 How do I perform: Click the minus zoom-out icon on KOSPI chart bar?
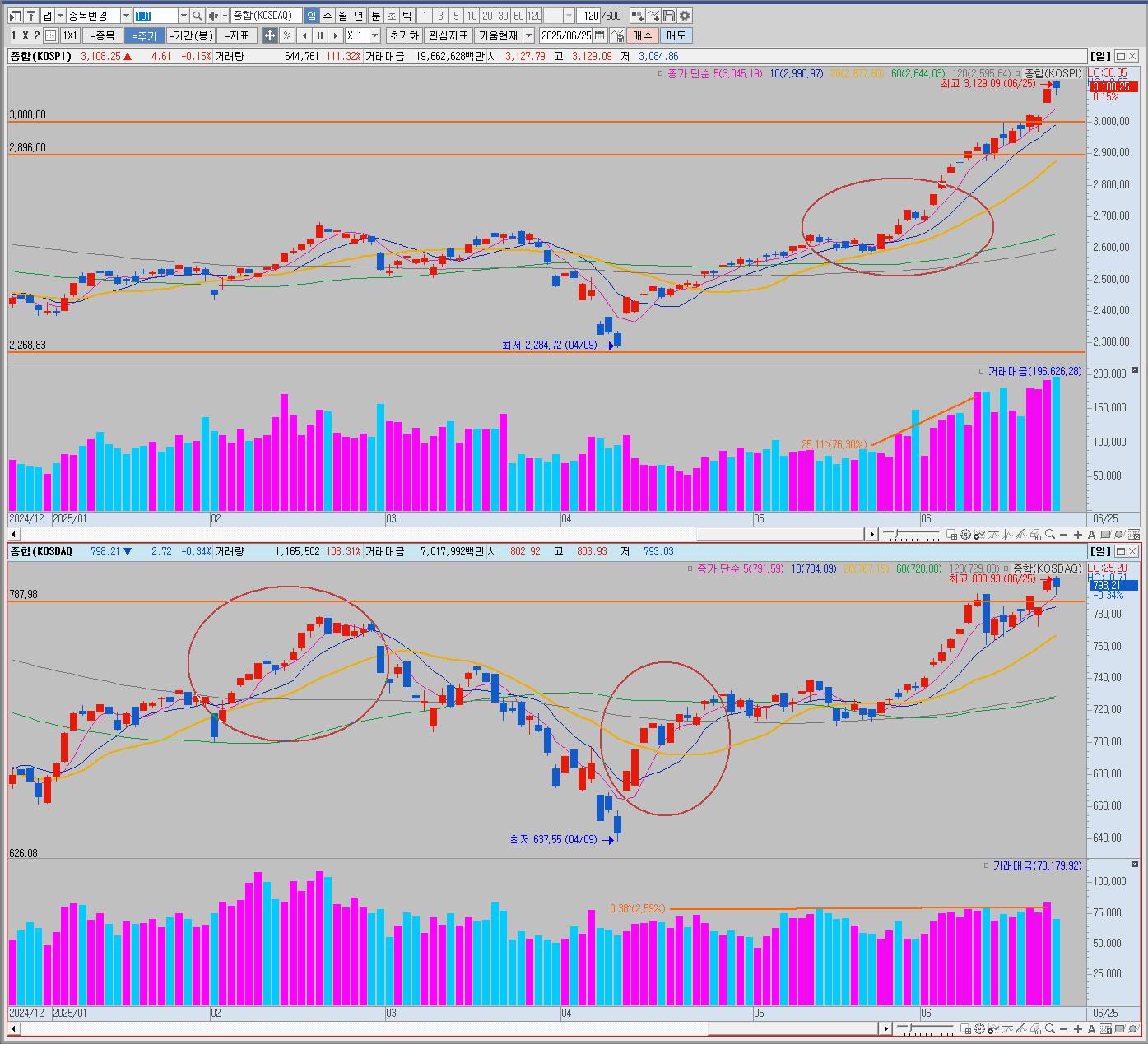click(1063, 535)
